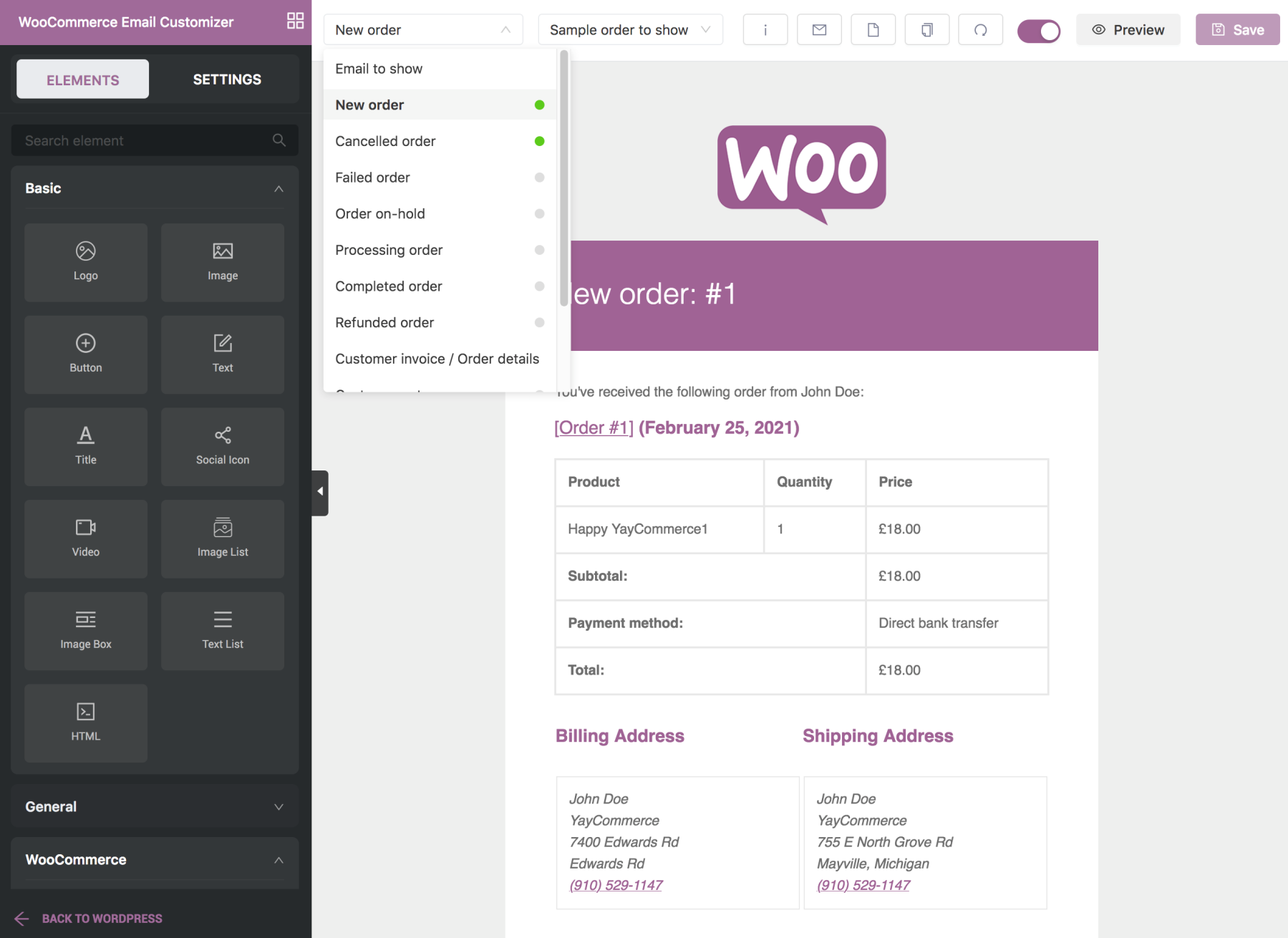Collapse the Basic elements section
This screenshot has width=1288, height=938.
click(x=279, y=188)
